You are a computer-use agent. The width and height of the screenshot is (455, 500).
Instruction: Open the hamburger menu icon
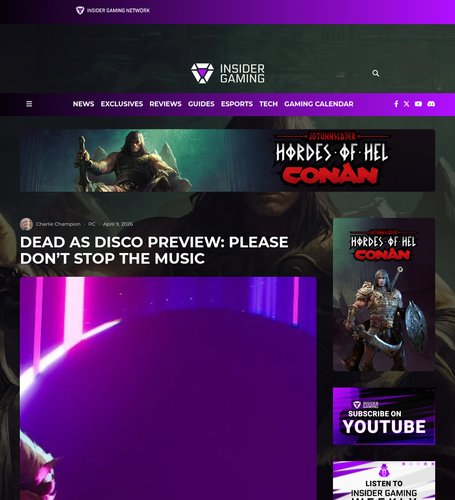click(x=29, y=104)
